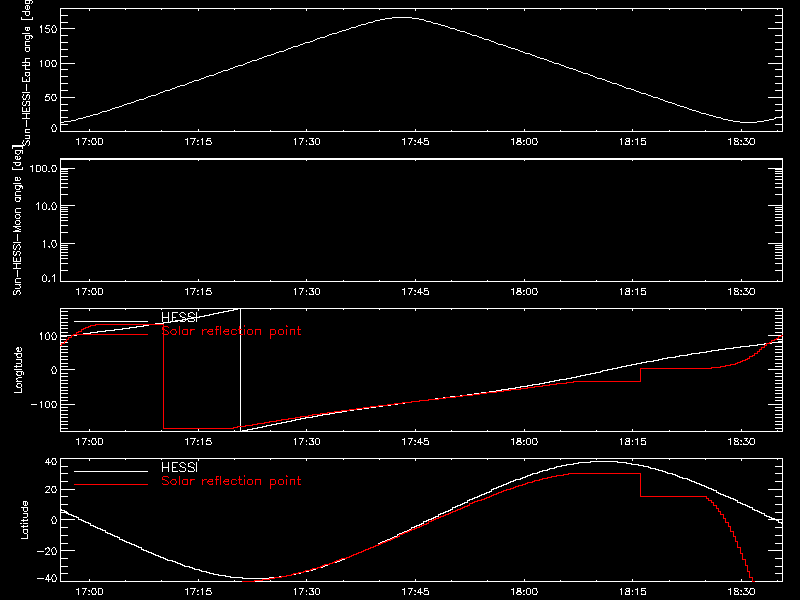Click the white HESSI legend line in the Latitude plot
Screen dimensions: 800x600
[x=111, y=471]
